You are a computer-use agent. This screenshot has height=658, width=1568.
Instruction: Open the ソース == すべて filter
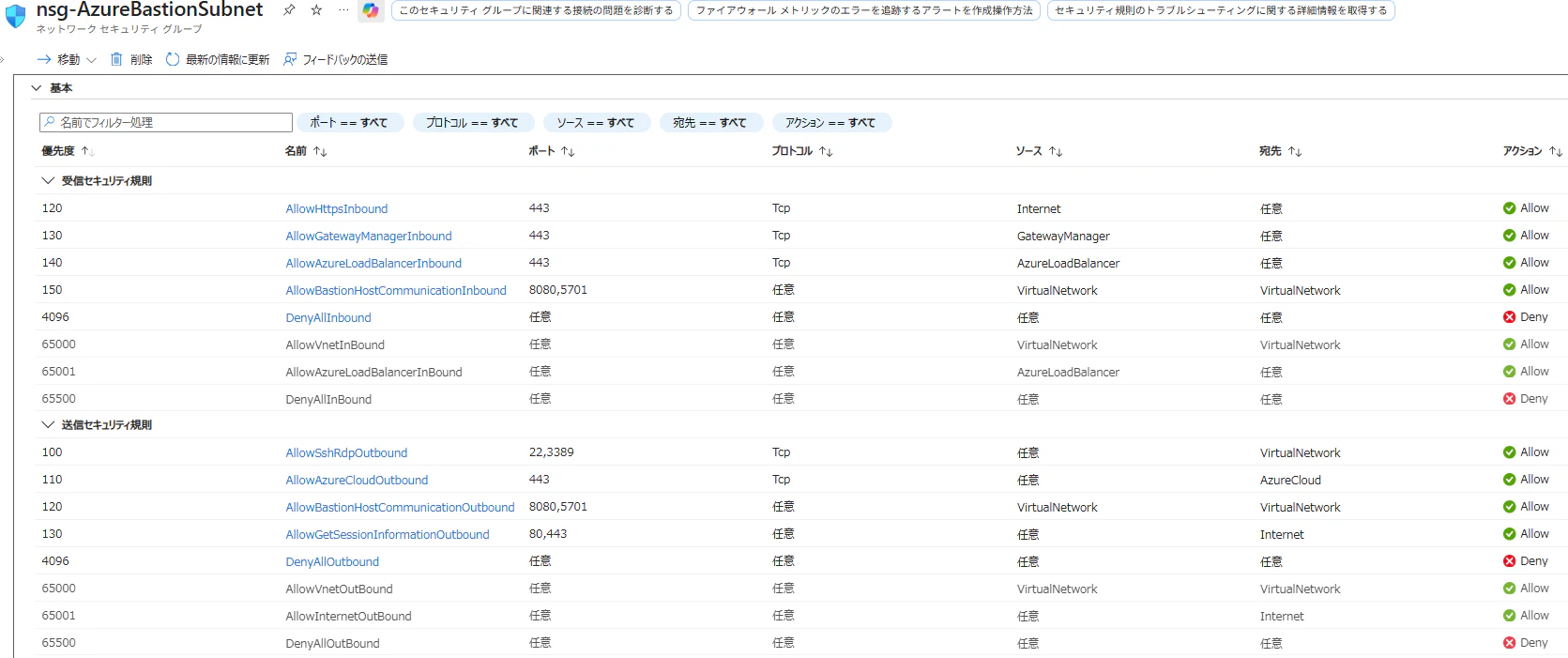tap(596, 123)
